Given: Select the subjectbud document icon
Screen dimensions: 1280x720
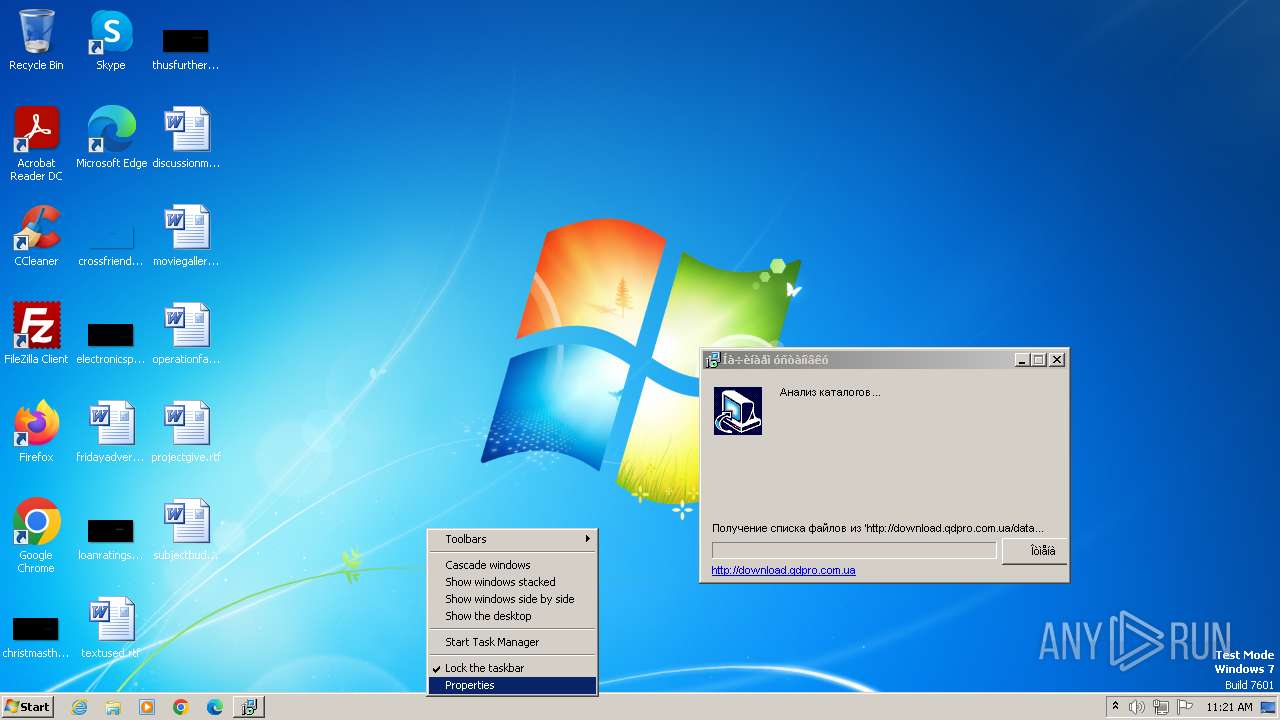Looking at the screenshot, I should point(185,530).
